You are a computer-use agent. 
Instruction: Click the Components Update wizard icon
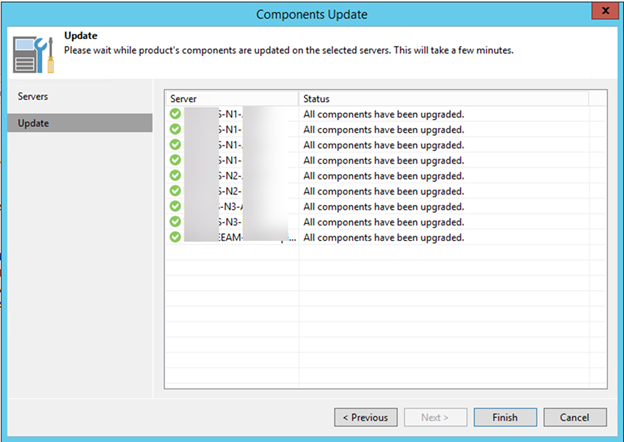34,52
